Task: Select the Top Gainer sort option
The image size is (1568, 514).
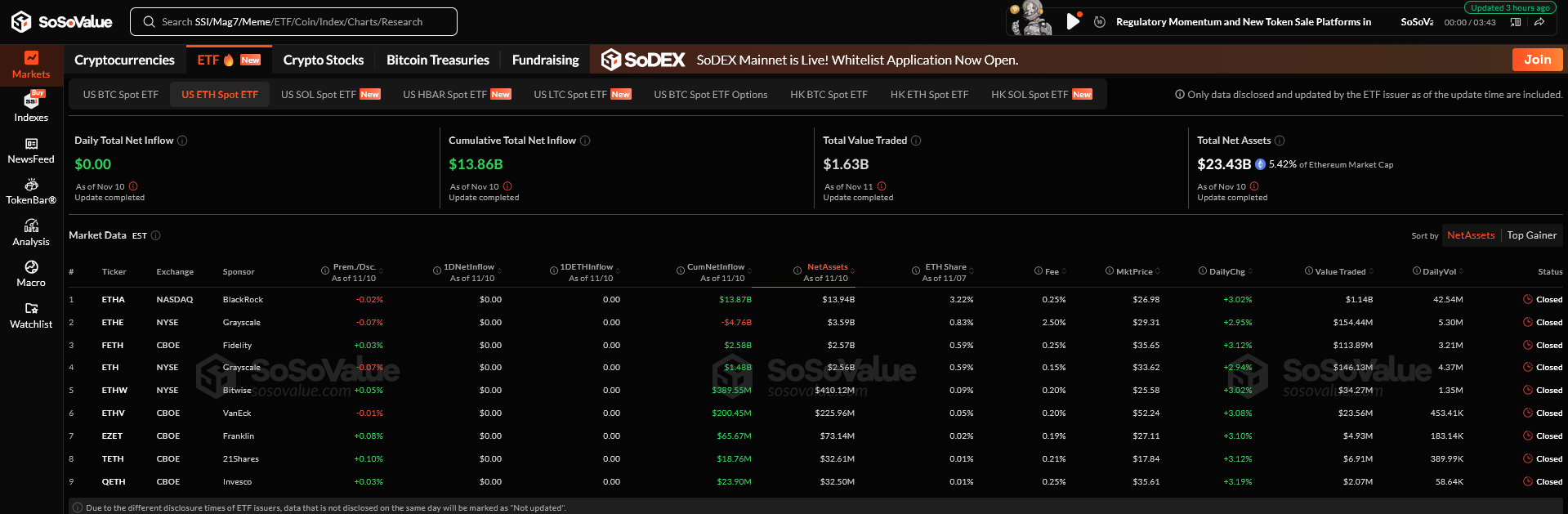Action: click(x=1532, y=235)
